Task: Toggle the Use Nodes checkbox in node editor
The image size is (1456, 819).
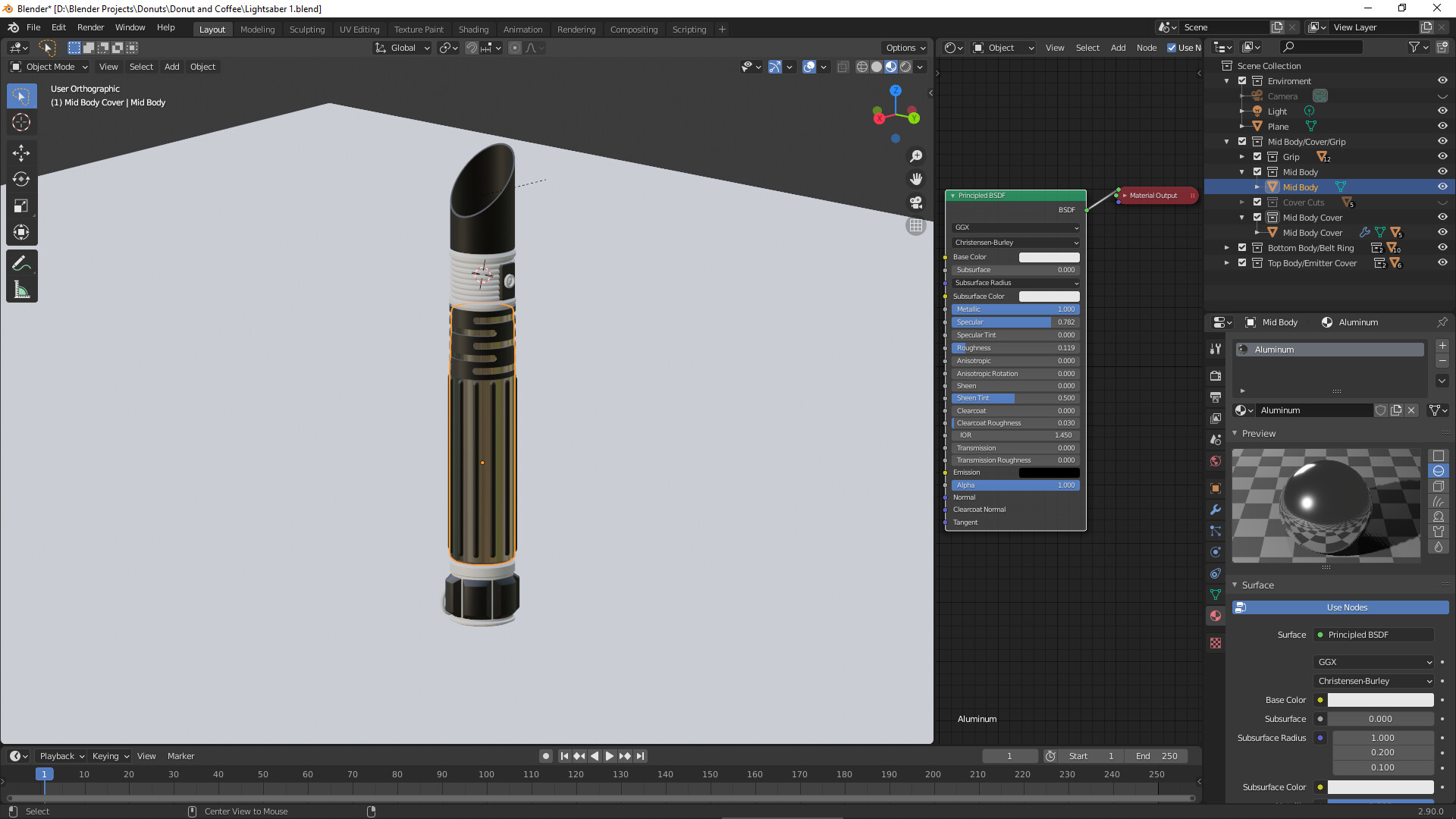Action: click(1172, 48)
